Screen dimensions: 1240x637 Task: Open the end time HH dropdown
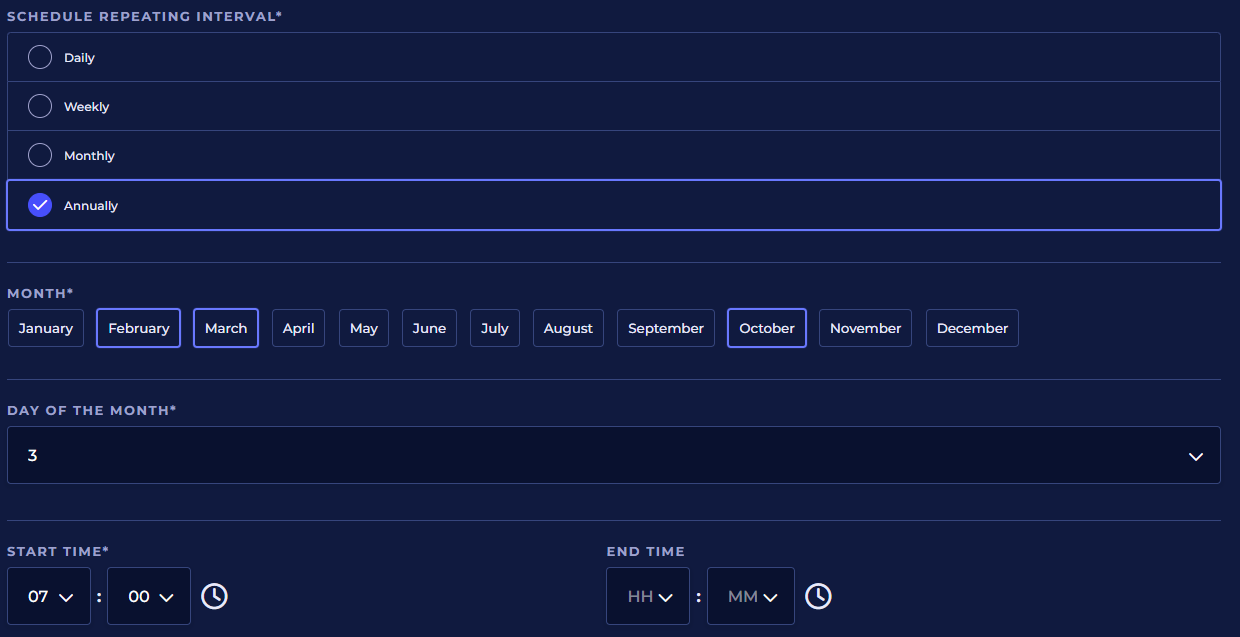[648, 597]
